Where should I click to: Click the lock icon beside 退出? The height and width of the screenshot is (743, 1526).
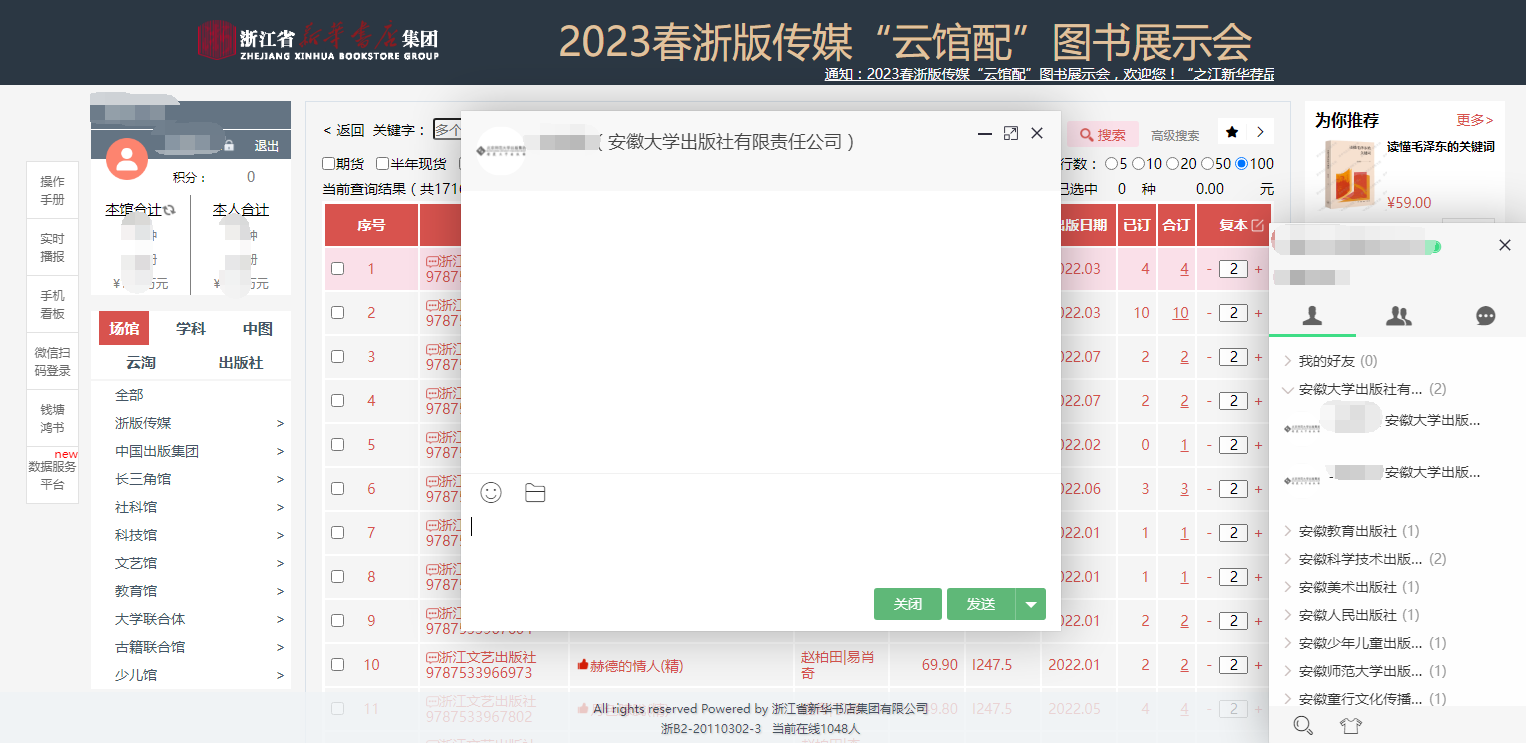[x=229, y=146]
